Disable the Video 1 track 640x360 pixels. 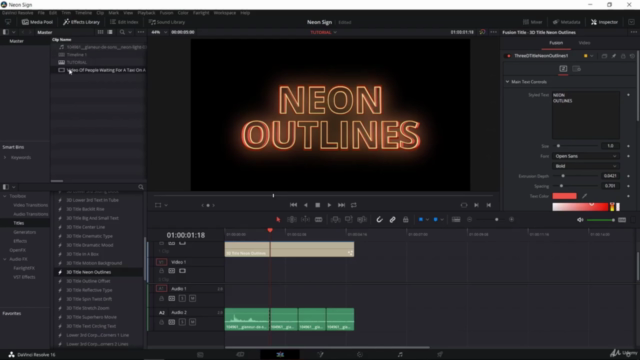[182, 271]
